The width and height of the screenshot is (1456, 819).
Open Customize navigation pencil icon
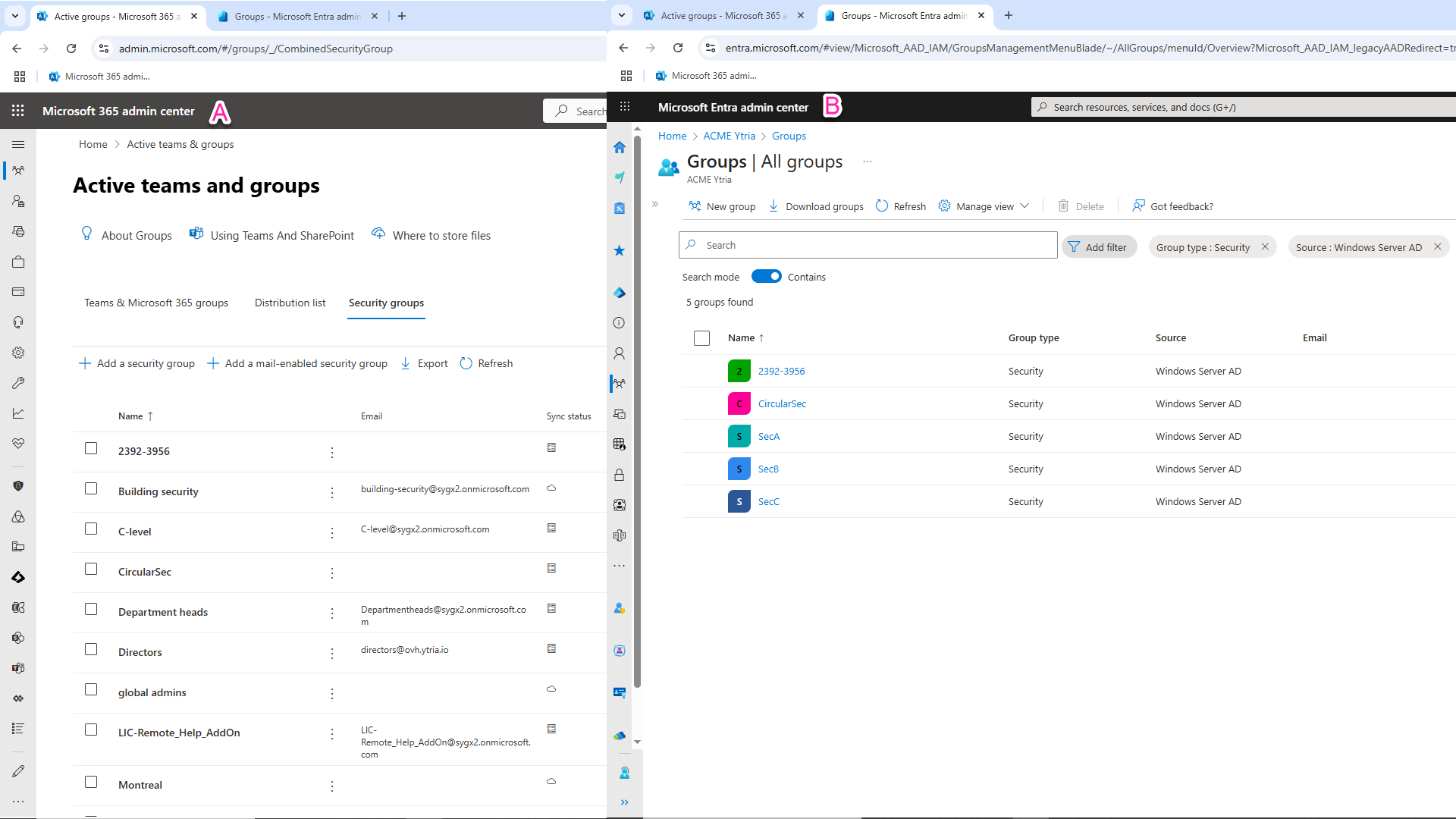18,771
